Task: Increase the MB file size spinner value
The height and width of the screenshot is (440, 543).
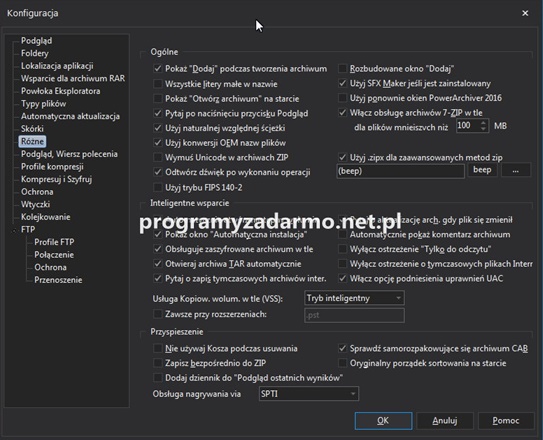Action: click(483, 122)
